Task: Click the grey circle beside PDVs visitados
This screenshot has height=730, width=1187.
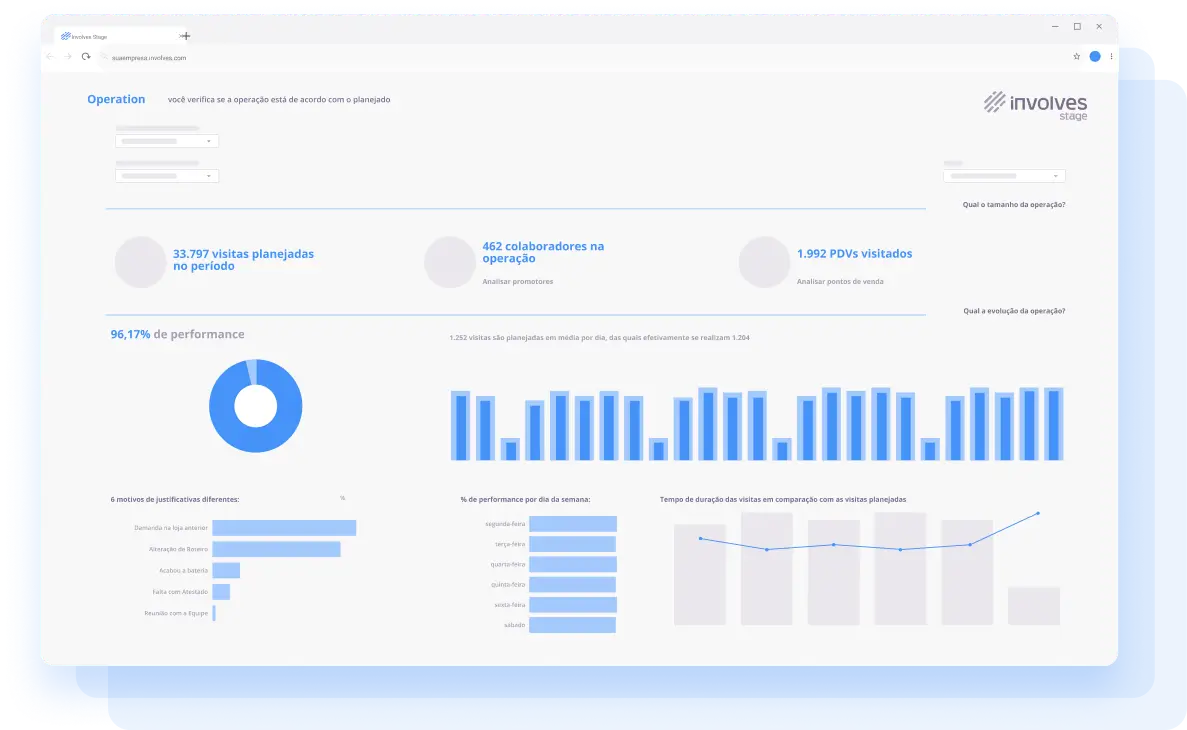Action: (x=764, y=262)
